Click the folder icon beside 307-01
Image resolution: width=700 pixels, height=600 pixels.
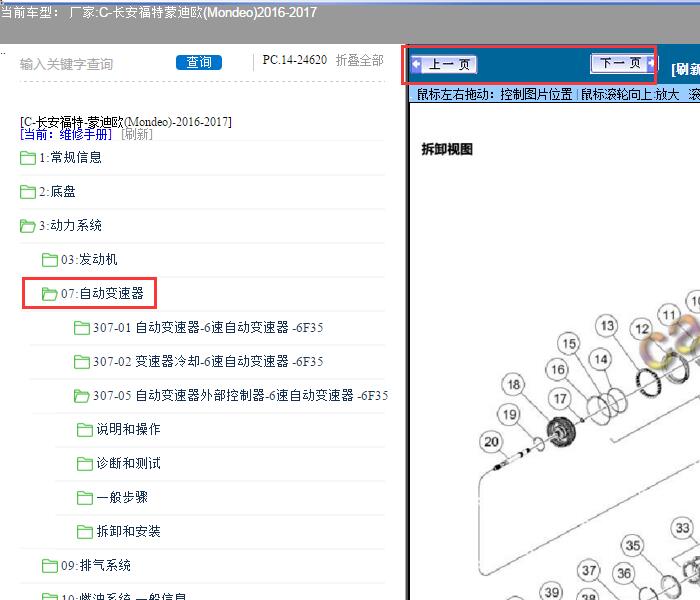[x=81, y=328]
